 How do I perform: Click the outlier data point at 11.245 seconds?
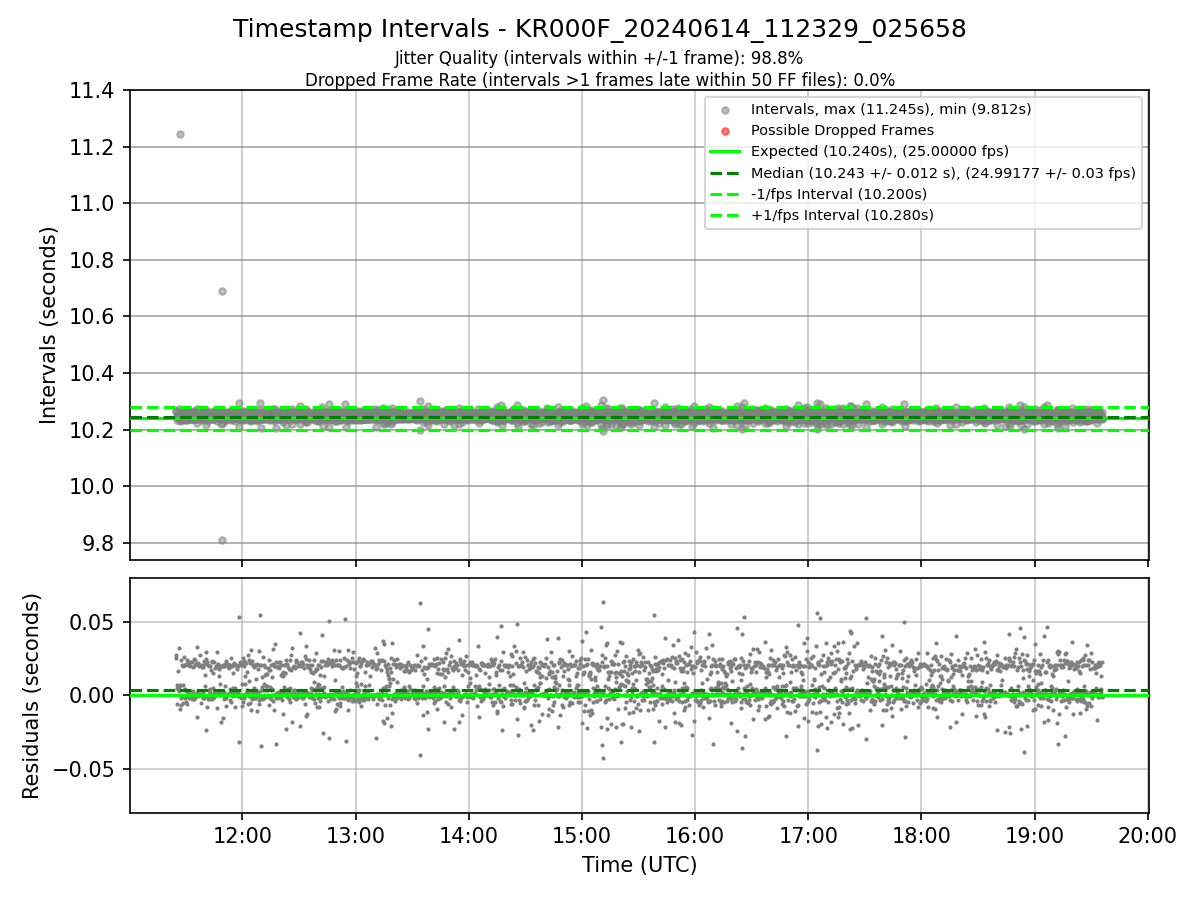[x=180, y=134]
